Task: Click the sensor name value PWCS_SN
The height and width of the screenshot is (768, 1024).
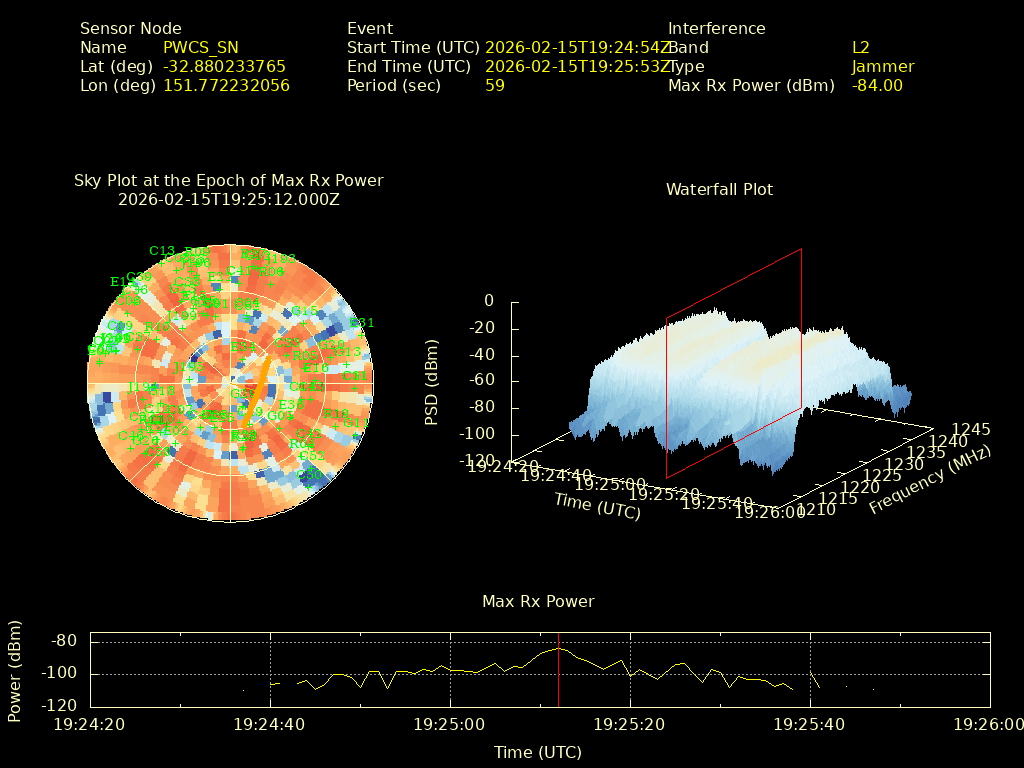Action: click(200, 47)
